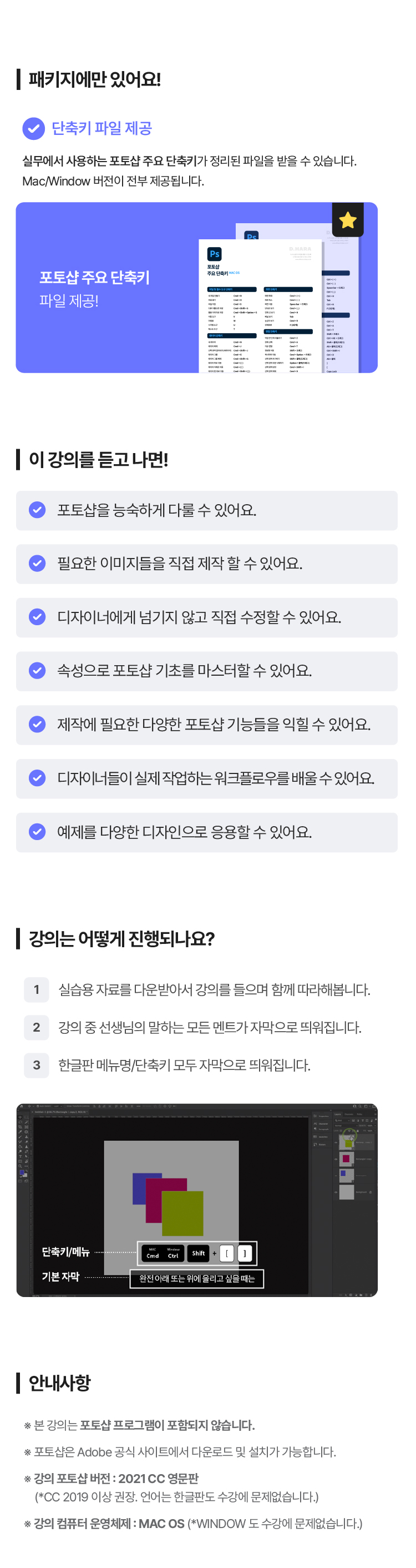
Task: Click the Ps logo on the shortcut sheet
Action: (x=214, y=254)
